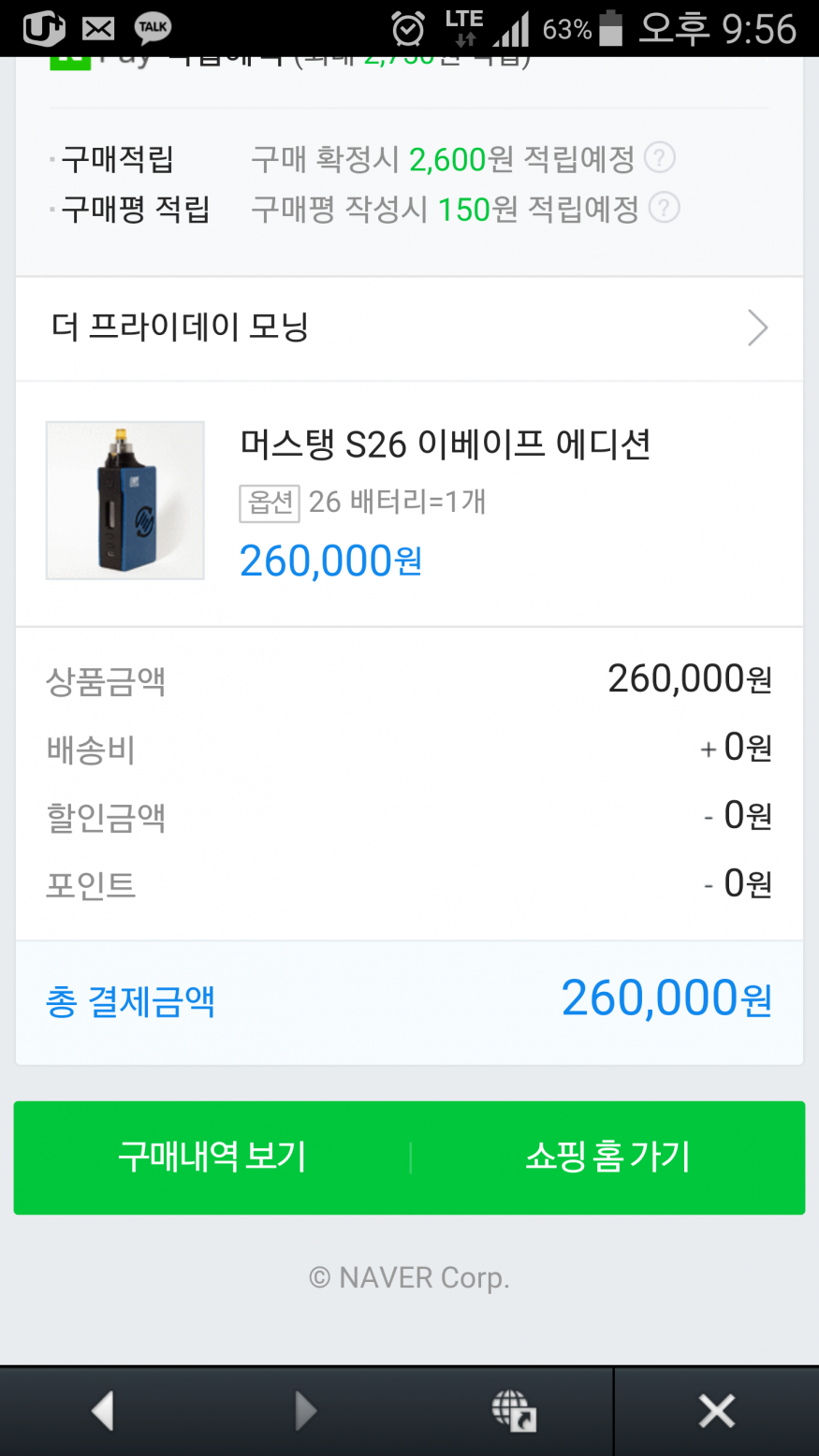The height and width of the screenshot is (1456, 819).
Task: Tap the battery indicator in status bar
Action: (611, 28)
